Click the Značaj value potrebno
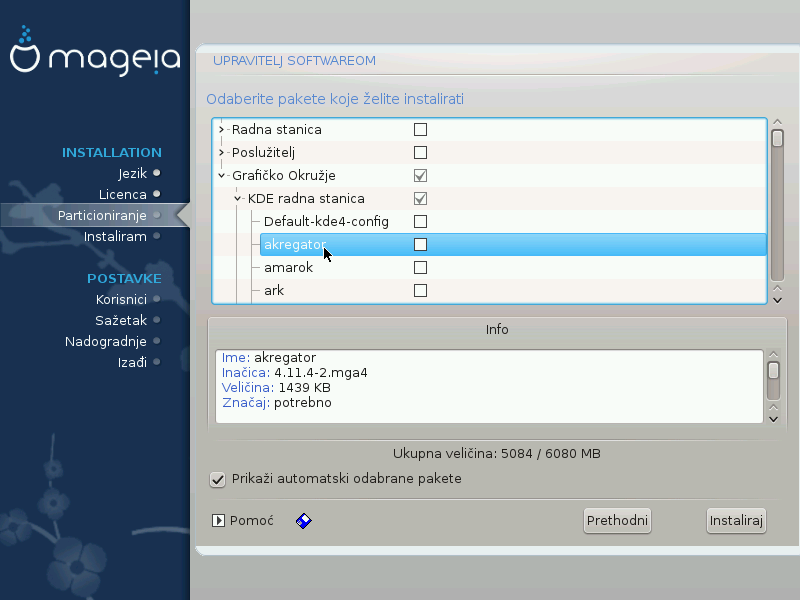800x600 pixels. tap(303, 403)
